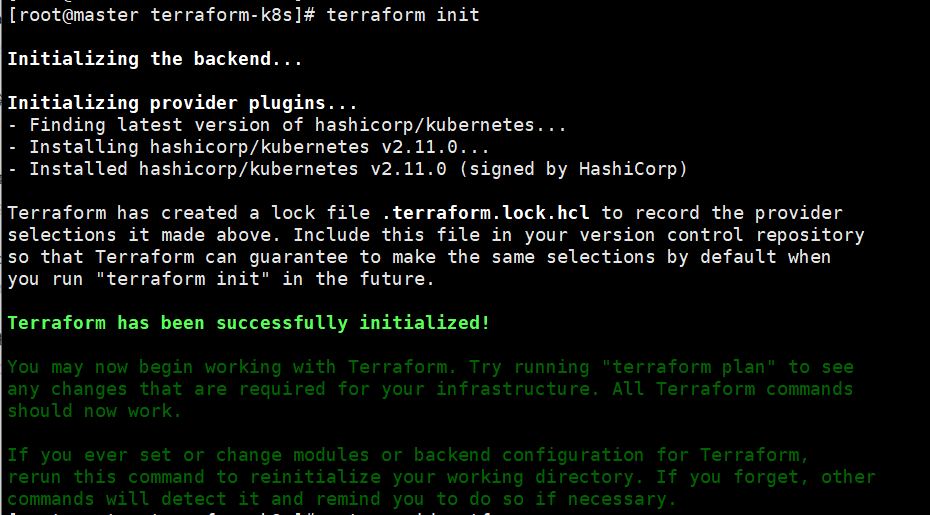Click 'commands will detect it and remind' line

(342, 499)
